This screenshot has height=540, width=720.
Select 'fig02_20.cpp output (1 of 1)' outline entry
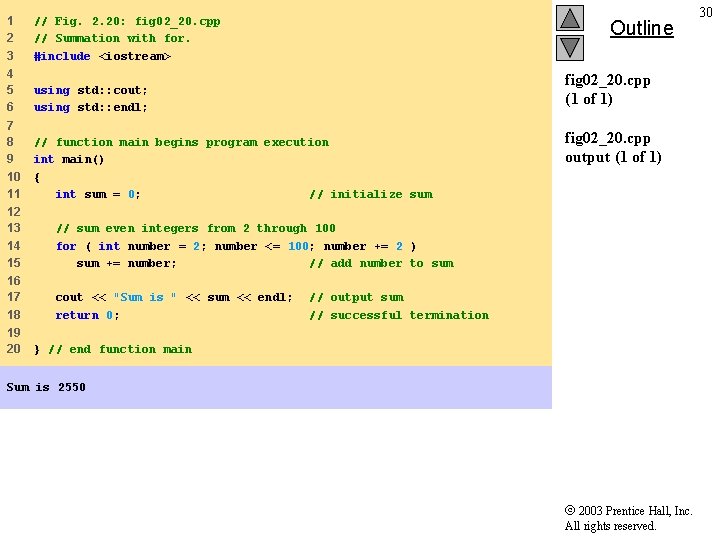tap(613, 147)
